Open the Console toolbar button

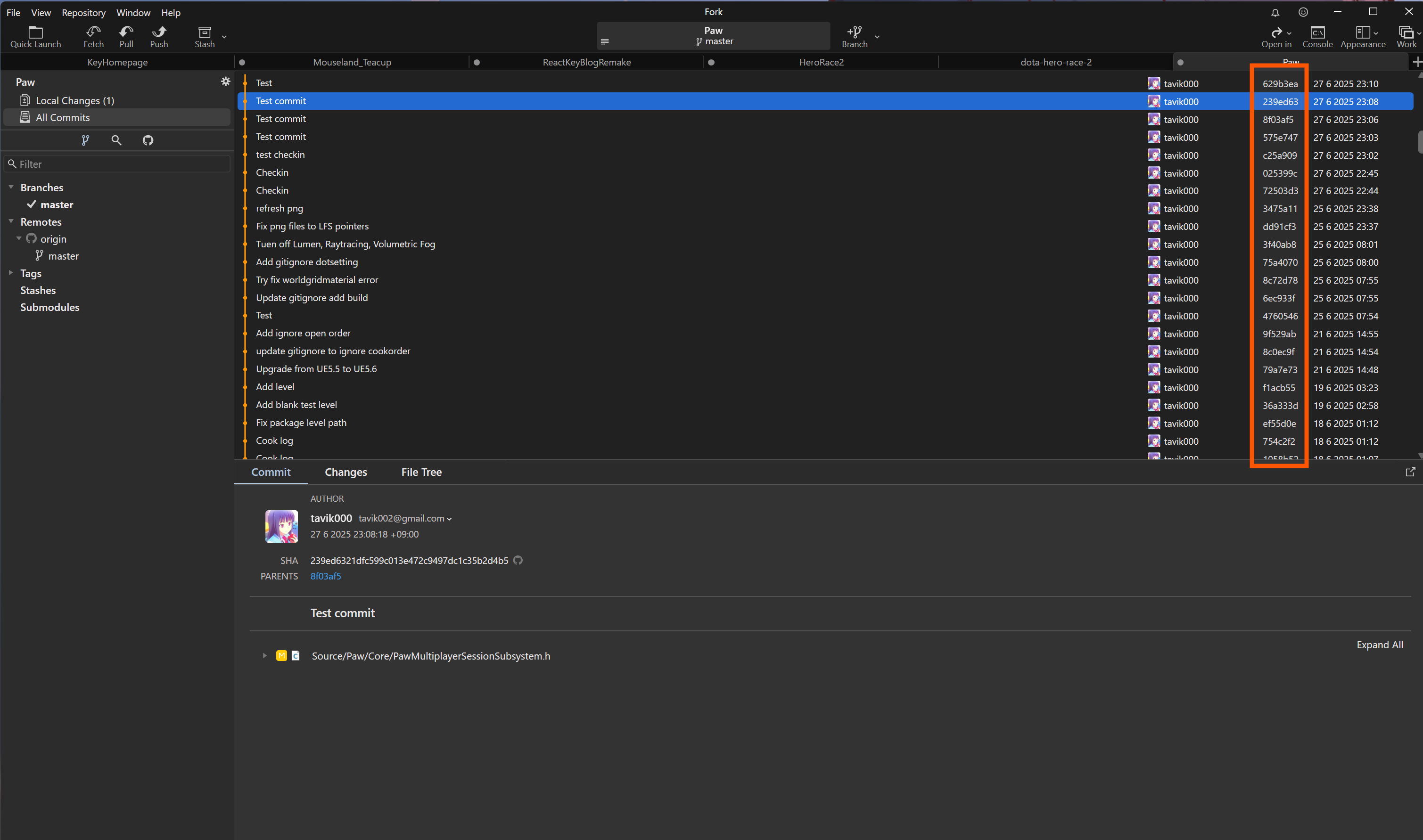1317,37
